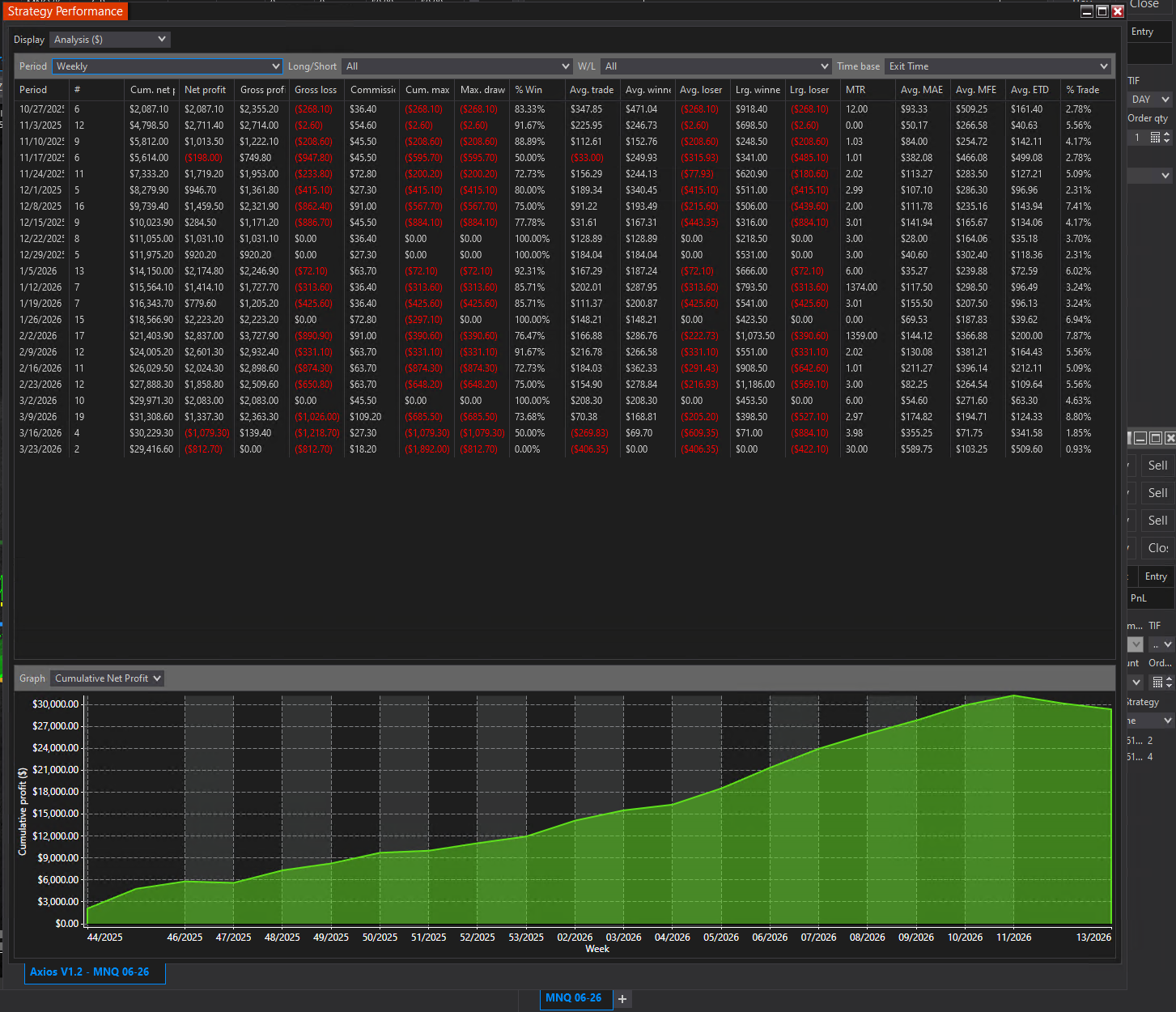Expand the W/L filter dropdown
The height and width of the screenshot is (1012, 1176).
(716, 66)
